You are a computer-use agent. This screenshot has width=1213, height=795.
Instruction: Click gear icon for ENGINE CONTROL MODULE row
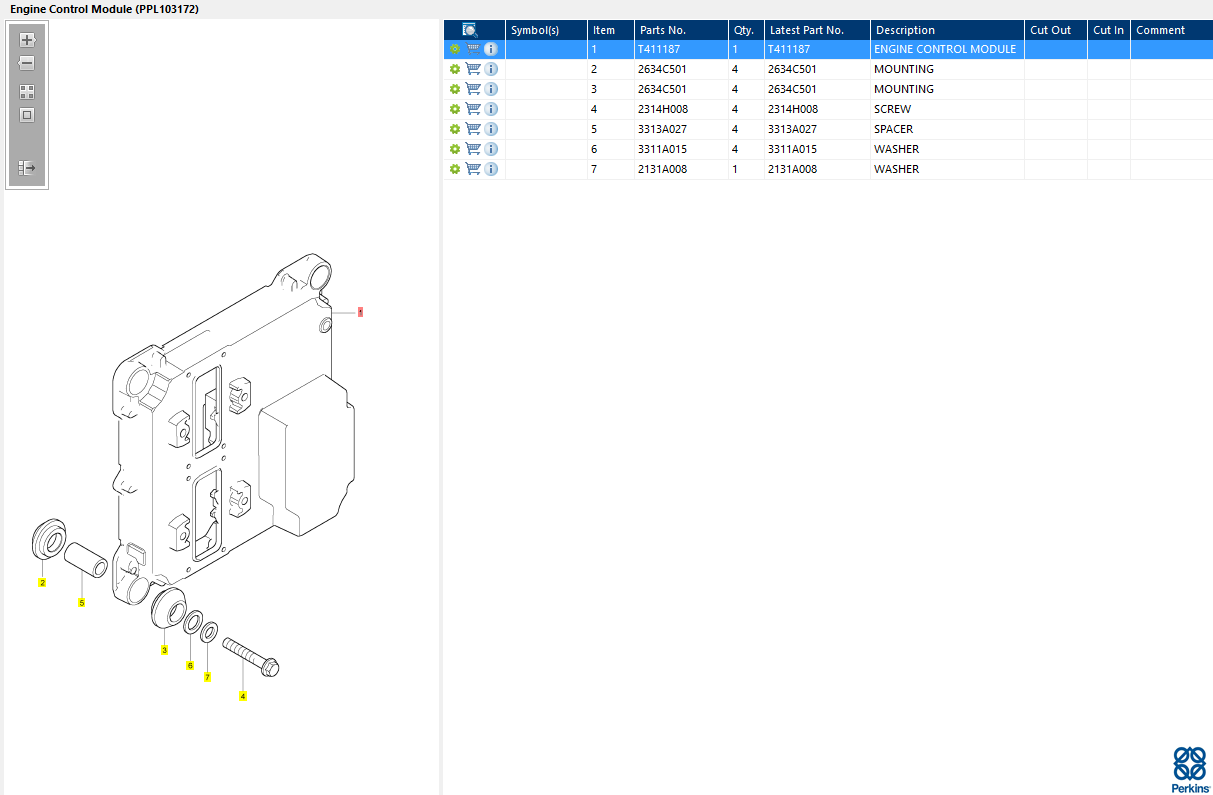tap(455, 49)
